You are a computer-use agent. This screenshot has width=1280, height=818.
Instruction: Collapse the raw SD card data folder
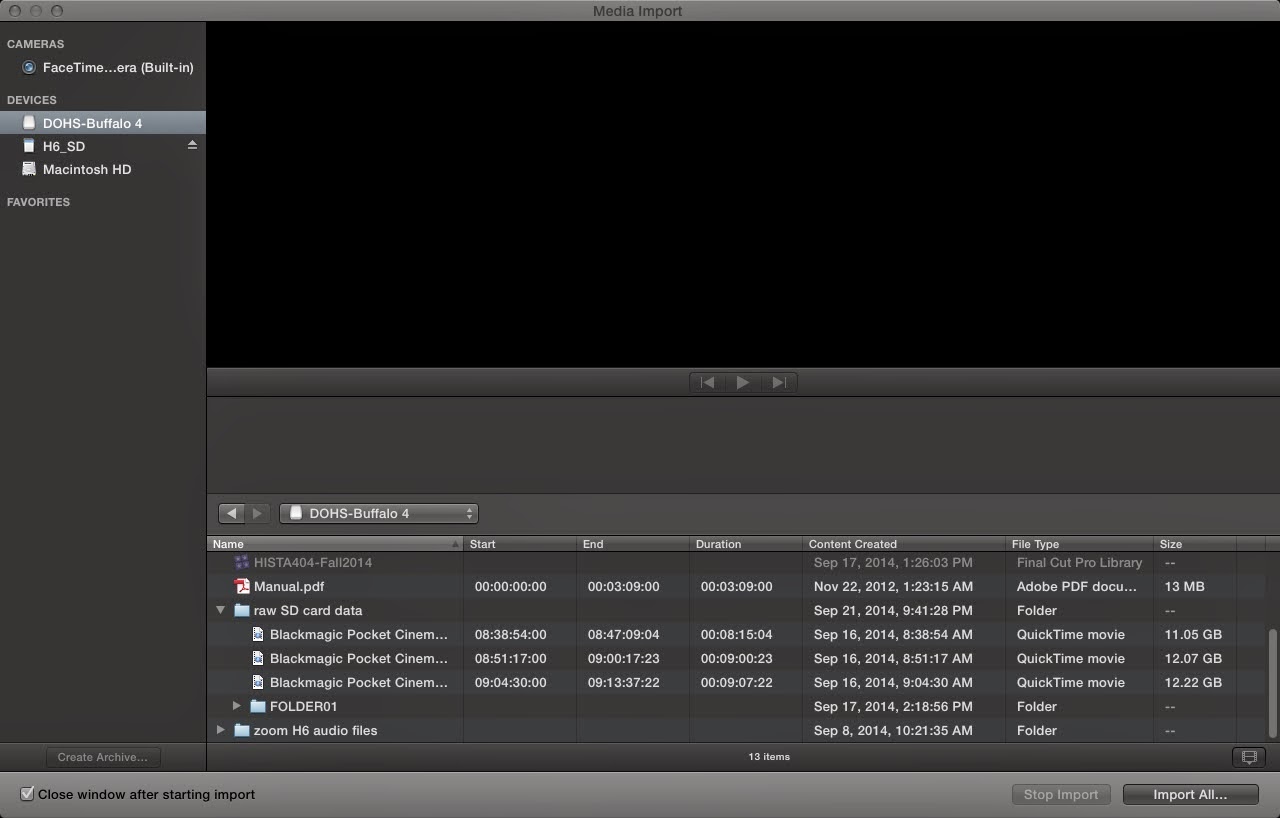(x=221, y=610)
